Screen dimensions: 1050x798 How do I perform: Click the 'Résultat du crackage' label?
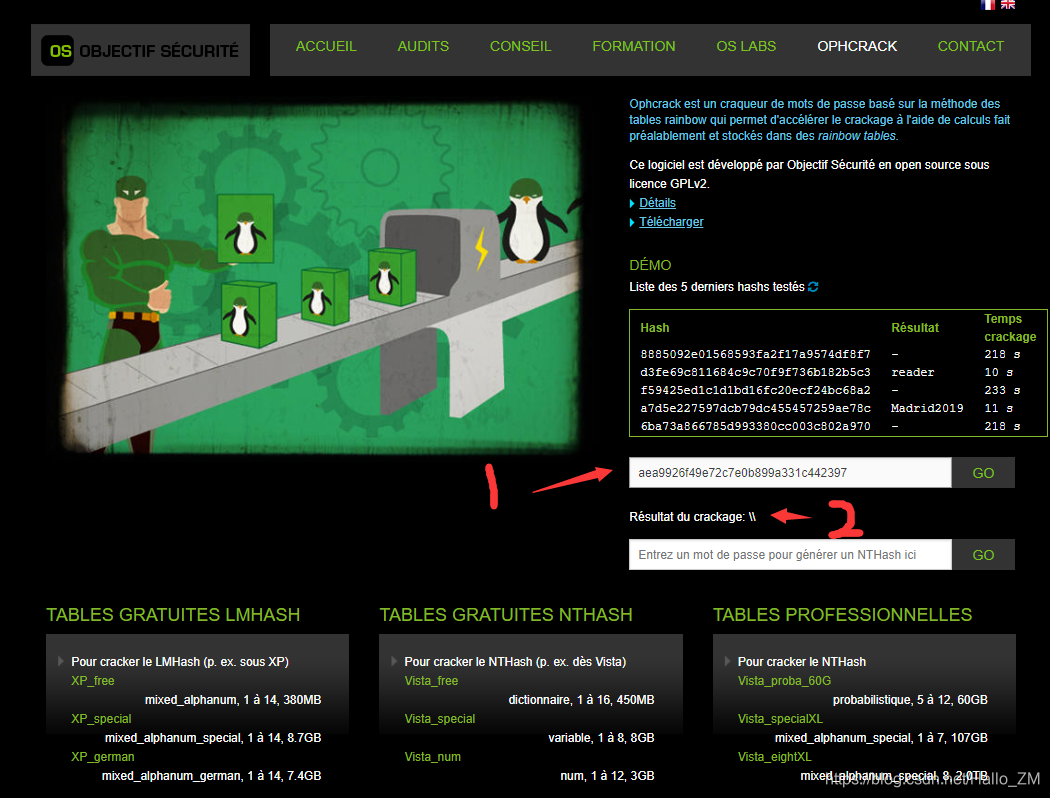[687, 517]
